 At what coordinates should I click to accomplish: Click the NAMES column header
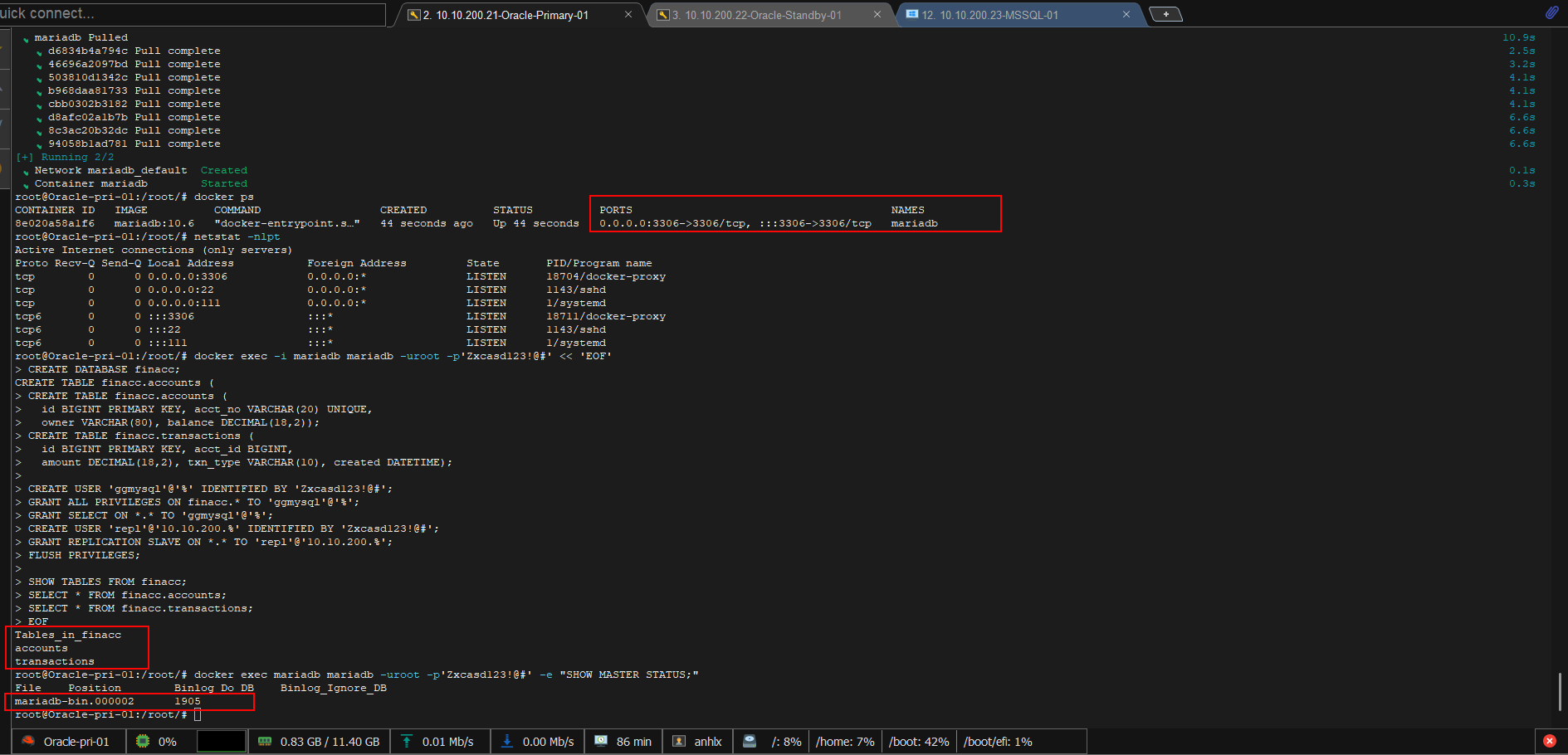point(908,210)
